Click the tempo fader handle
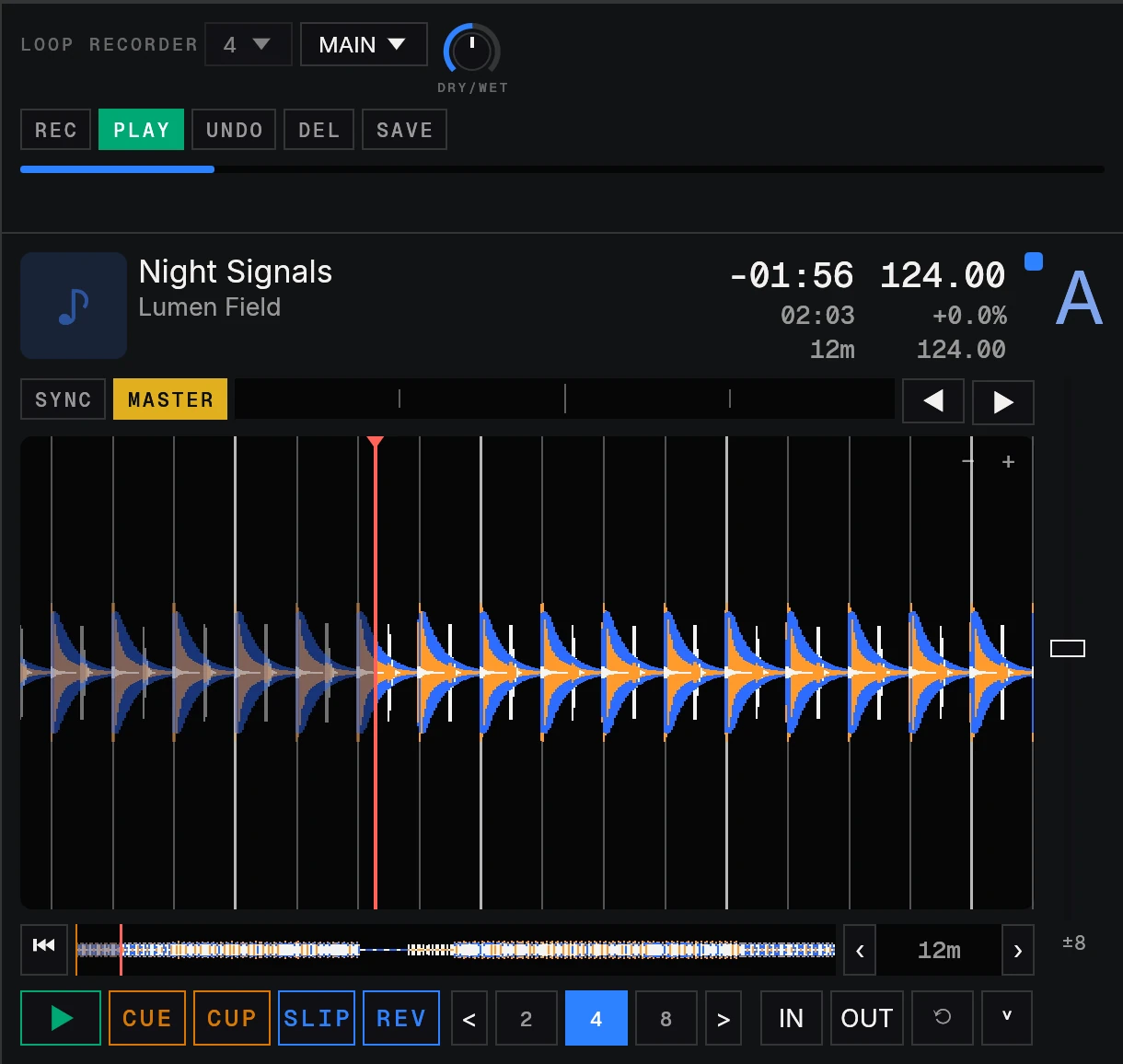The image size is (1123, 1064). pyautogui.click(x=1068, y=649)
